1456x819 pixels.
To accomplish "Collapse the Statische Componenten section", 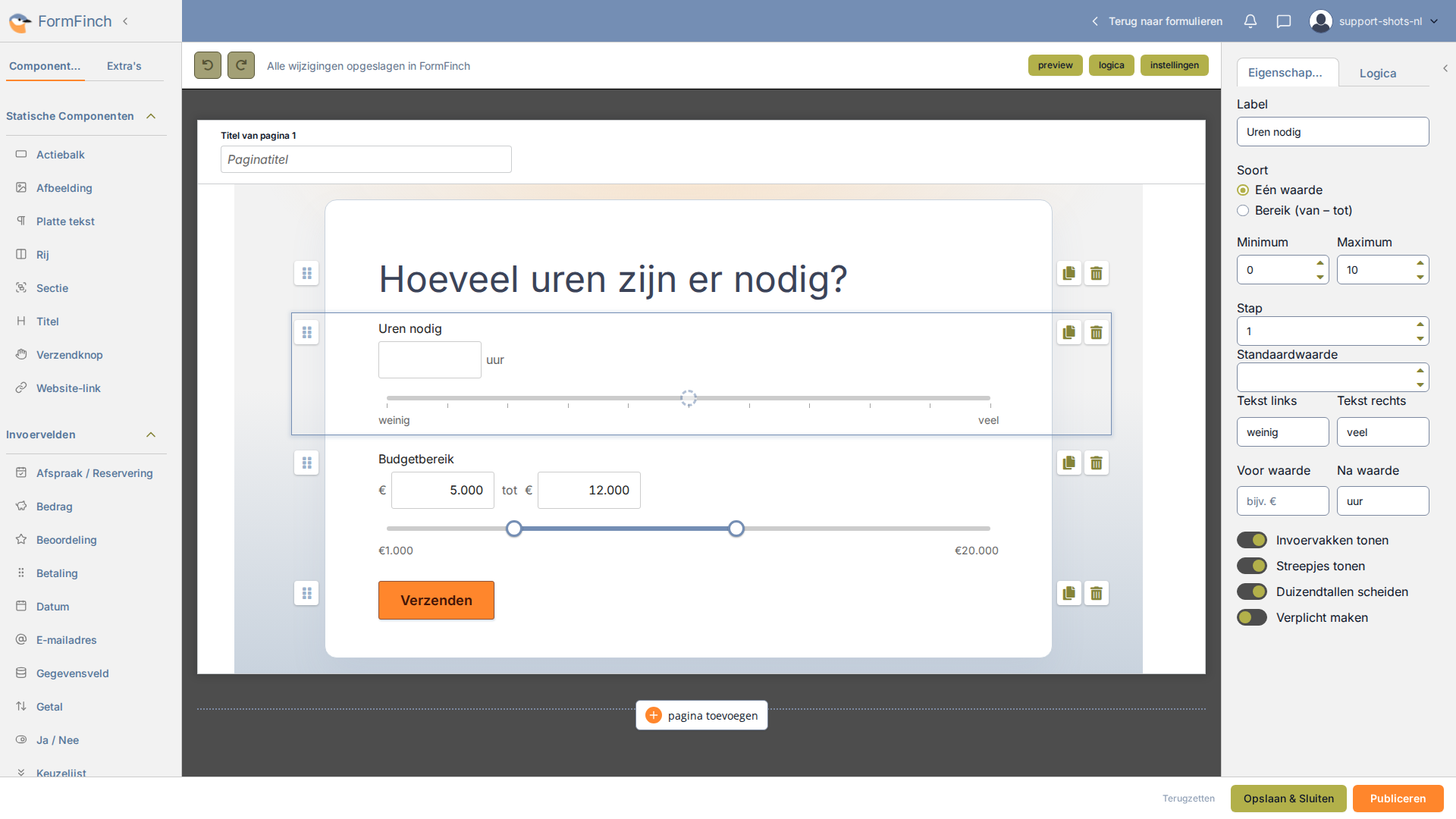I will tap(151, 116).
